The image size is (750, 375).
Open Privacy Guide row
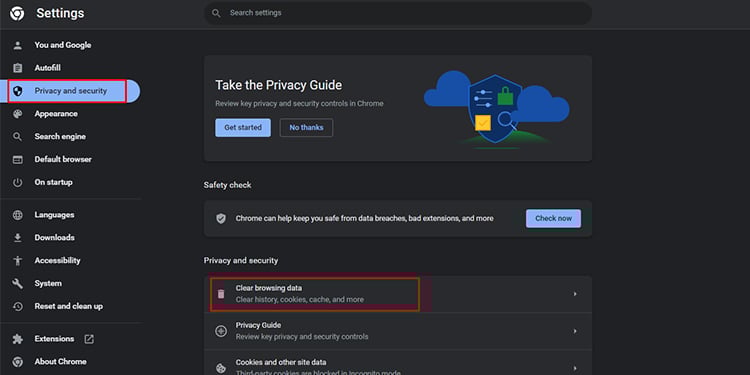pyautogui.click(x=398, y=331)
